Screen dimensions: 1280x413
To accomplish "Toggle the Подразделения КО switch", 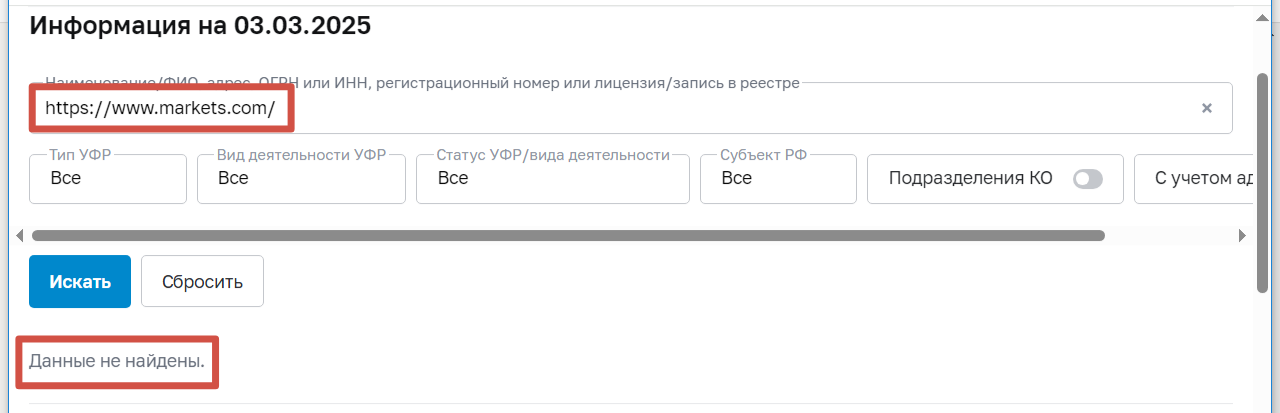I will click(1087, 179).
